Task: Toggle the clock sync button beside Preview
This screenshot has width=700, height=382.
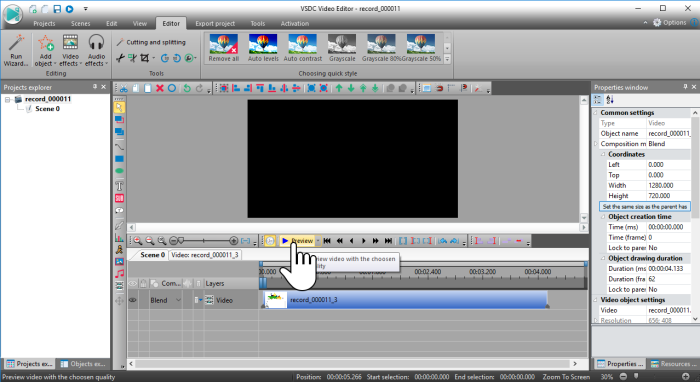Action: click(x=270, y=241)
